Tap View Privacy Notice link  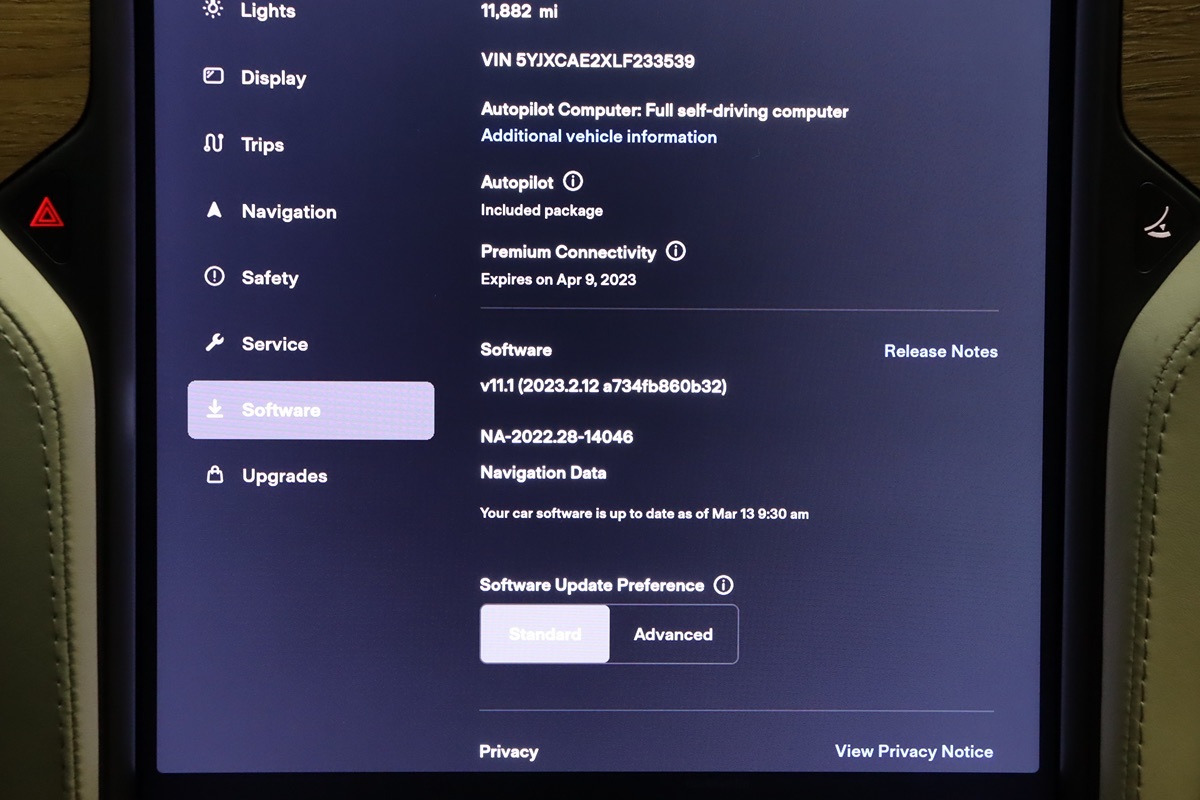[913, 751]
